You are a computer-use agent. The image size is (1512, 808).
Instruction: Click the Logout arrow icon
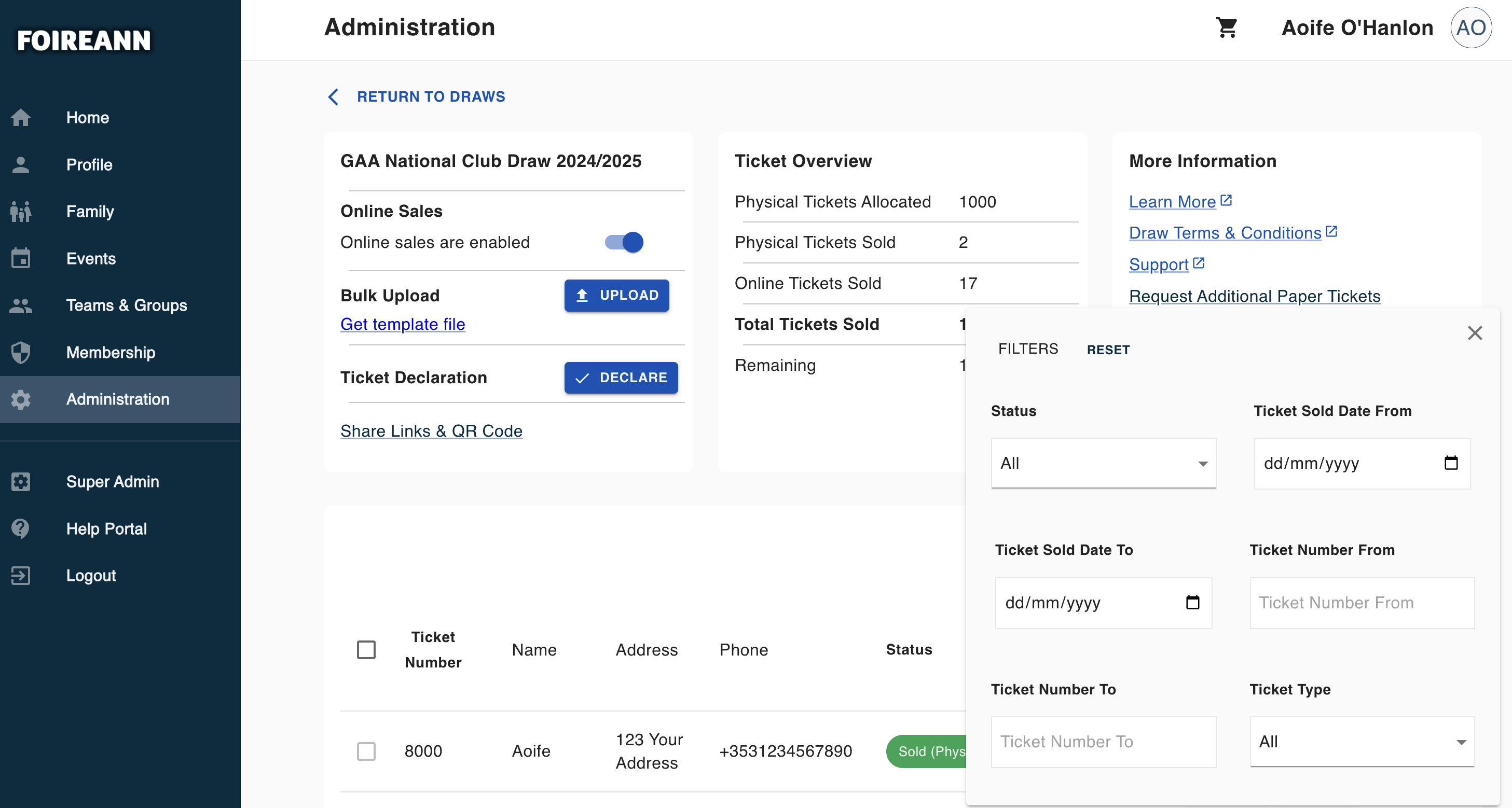[x=21, y=575]
